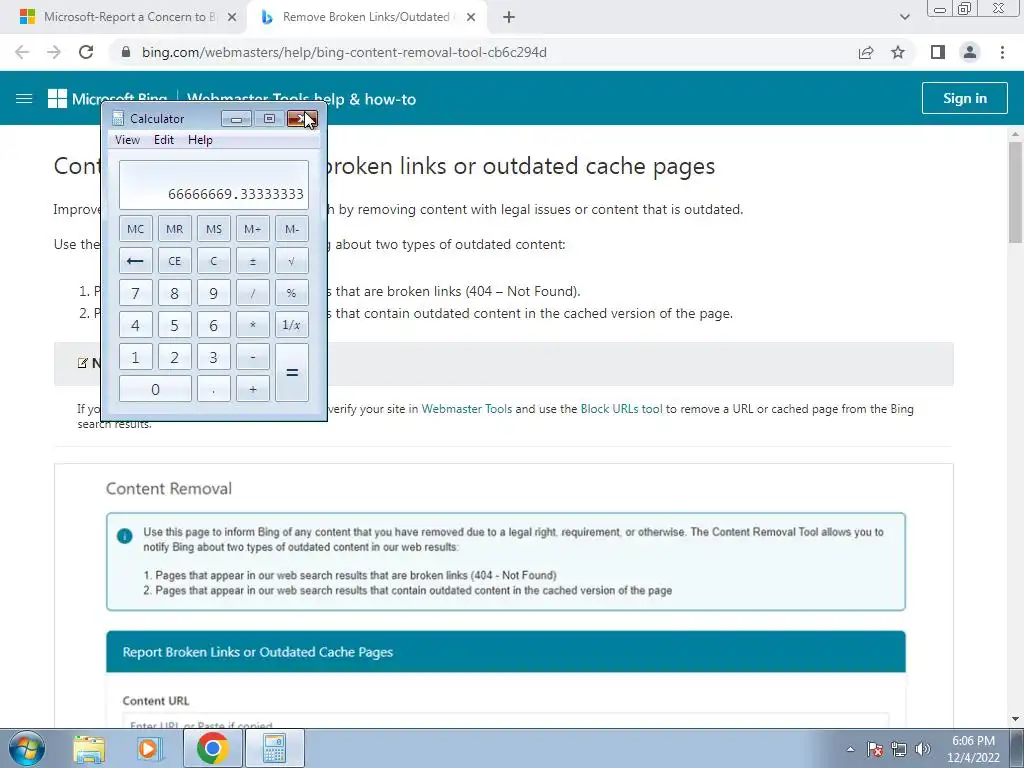Open the Chrome profile avatar
The width and height of the screenshot is (1024, 768).
(x=970, y=52)
